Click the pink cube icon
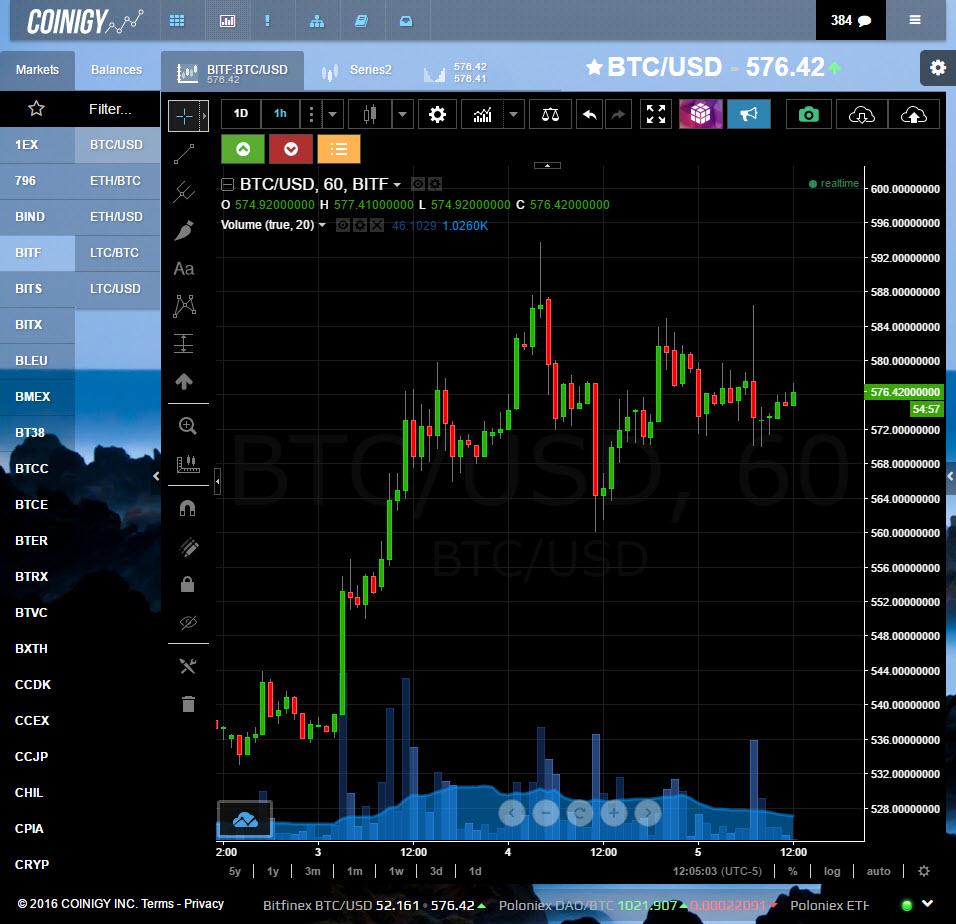Image resolution: width=956 pixels, height=924 pixels. click(x=701, y=115)
